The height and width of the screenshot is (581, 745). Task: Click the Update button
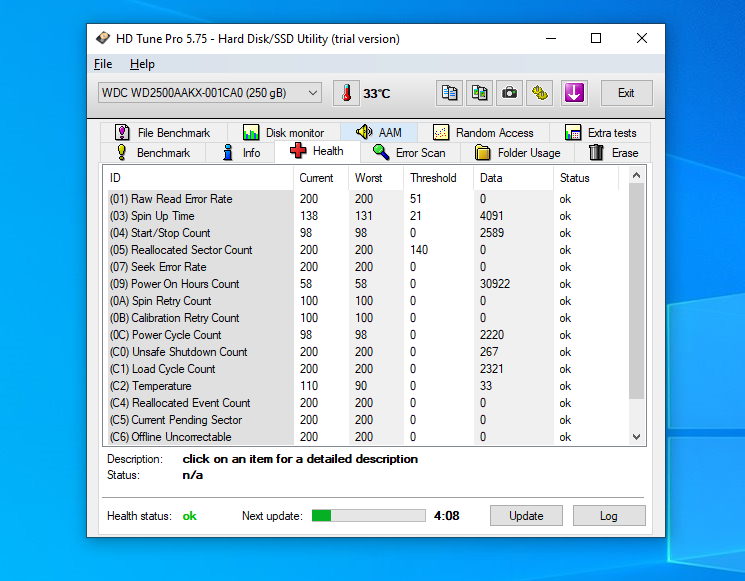[526, 515]
